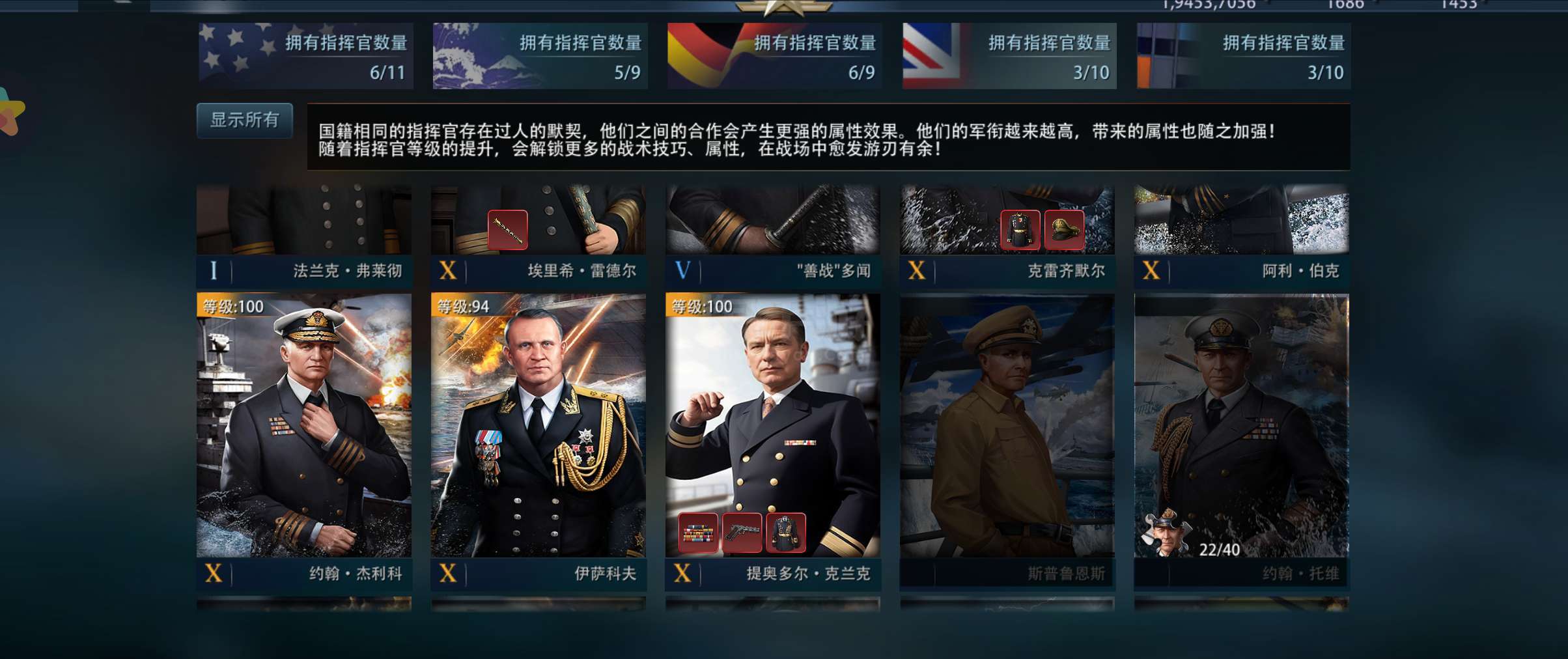
Task: Open the last nation tab showing 3/10
Action: pyautogui.click(x=1244, y=56)
